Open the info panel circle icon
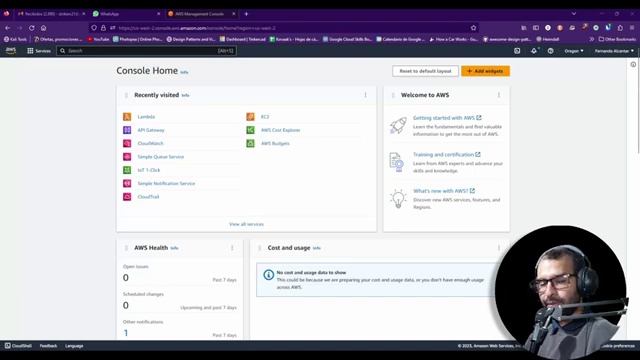 [633, 64]
